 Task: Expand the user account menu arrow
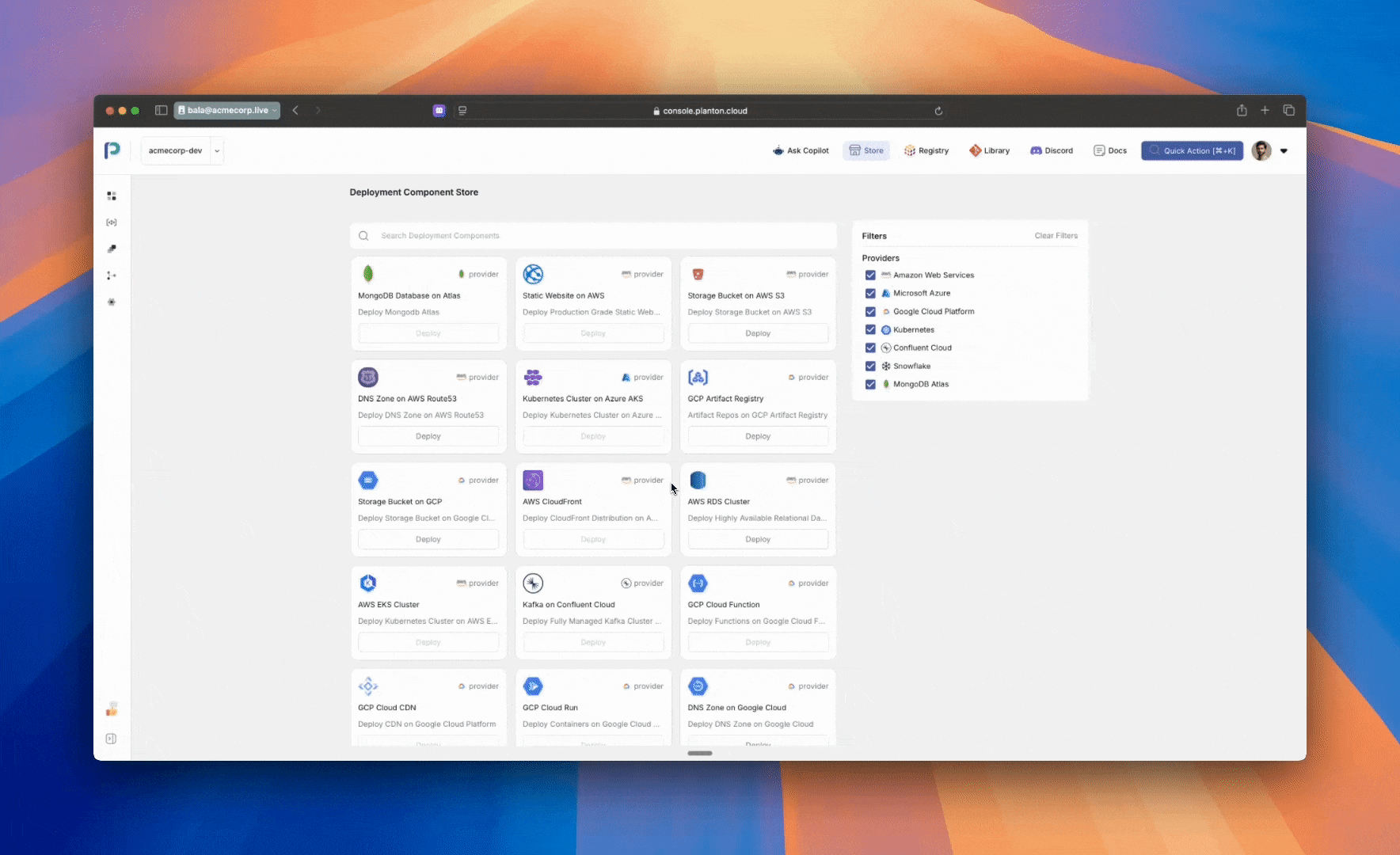pyautogui.click(x=1284, y=150)
